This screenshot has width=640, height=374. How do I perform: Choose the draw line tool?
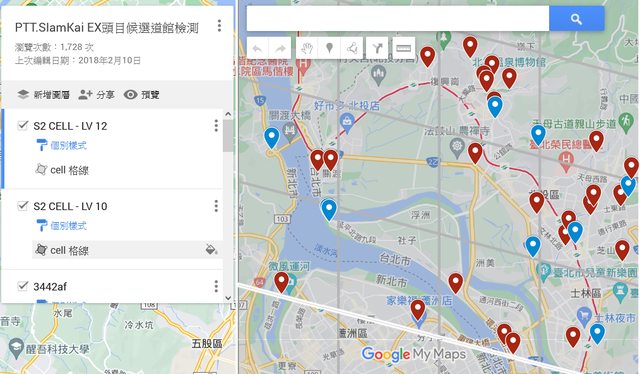351,49
